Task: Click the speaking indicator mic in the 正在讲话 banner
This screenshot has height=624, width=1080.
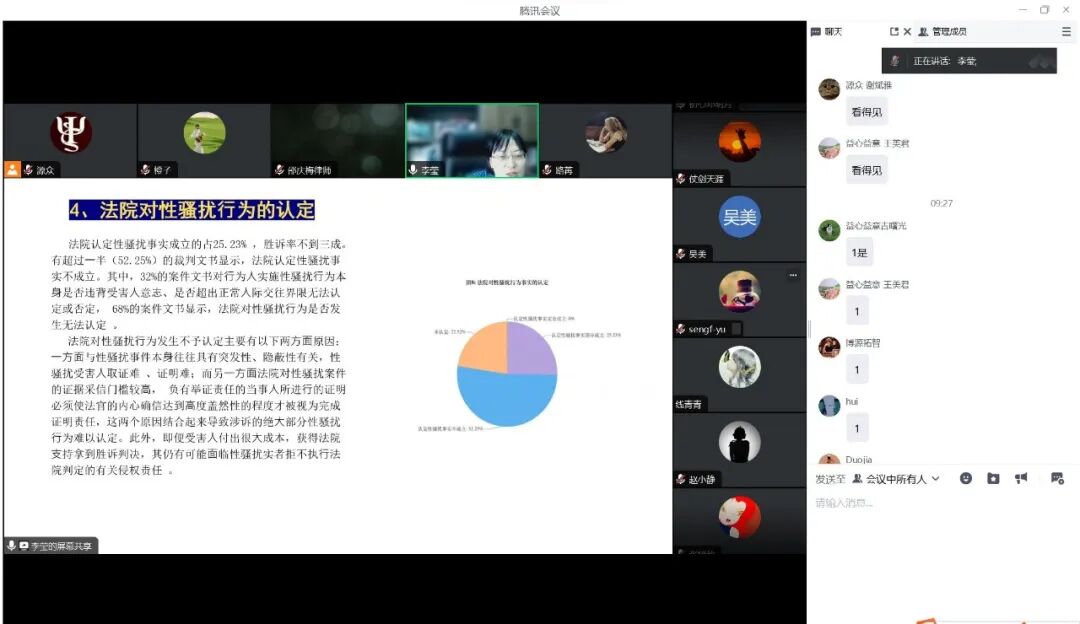Action: pos(894,61)
